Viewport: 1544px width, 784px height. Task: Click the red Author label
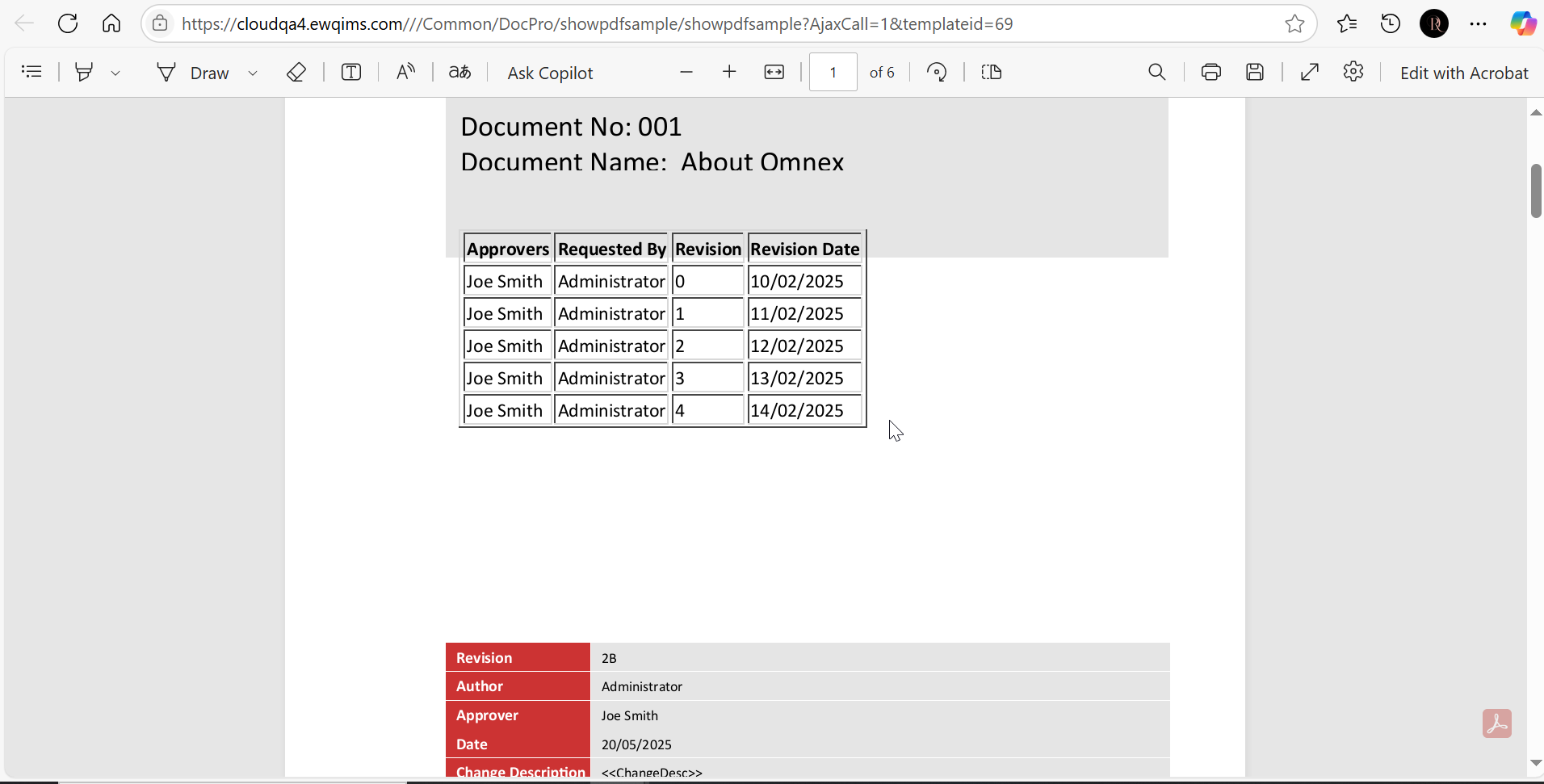click(x=480, y=686)
